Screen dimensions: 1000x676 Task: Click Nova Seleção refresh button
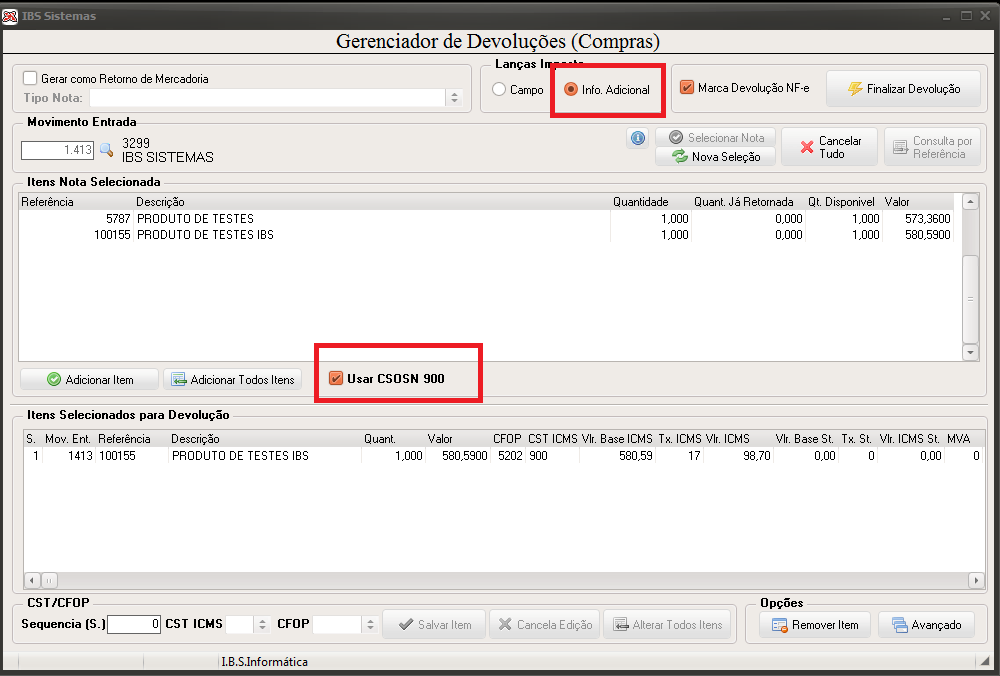pos(716,156)
